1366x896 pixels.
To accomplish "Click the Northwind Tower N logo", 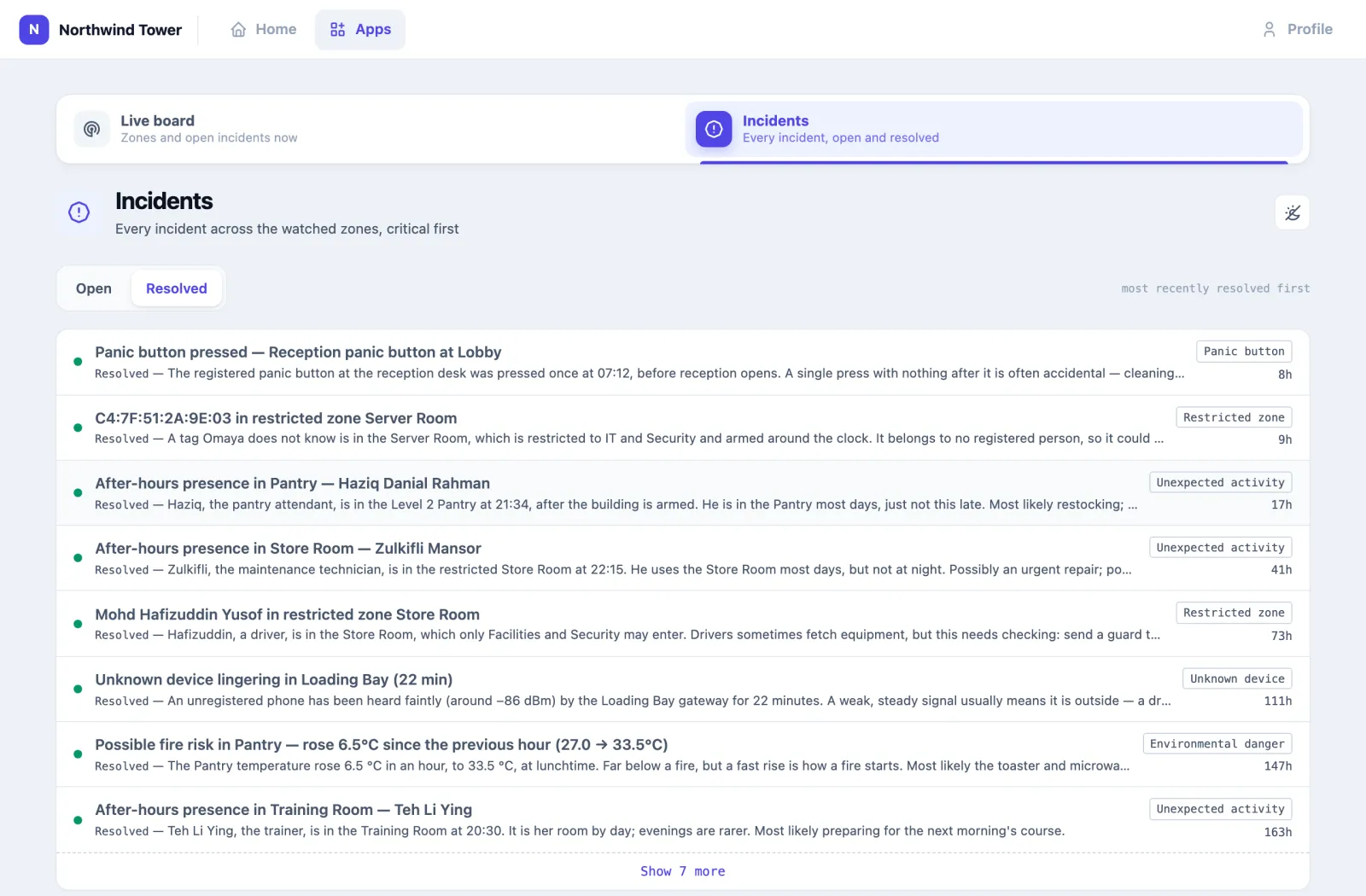I will point(34,30).
